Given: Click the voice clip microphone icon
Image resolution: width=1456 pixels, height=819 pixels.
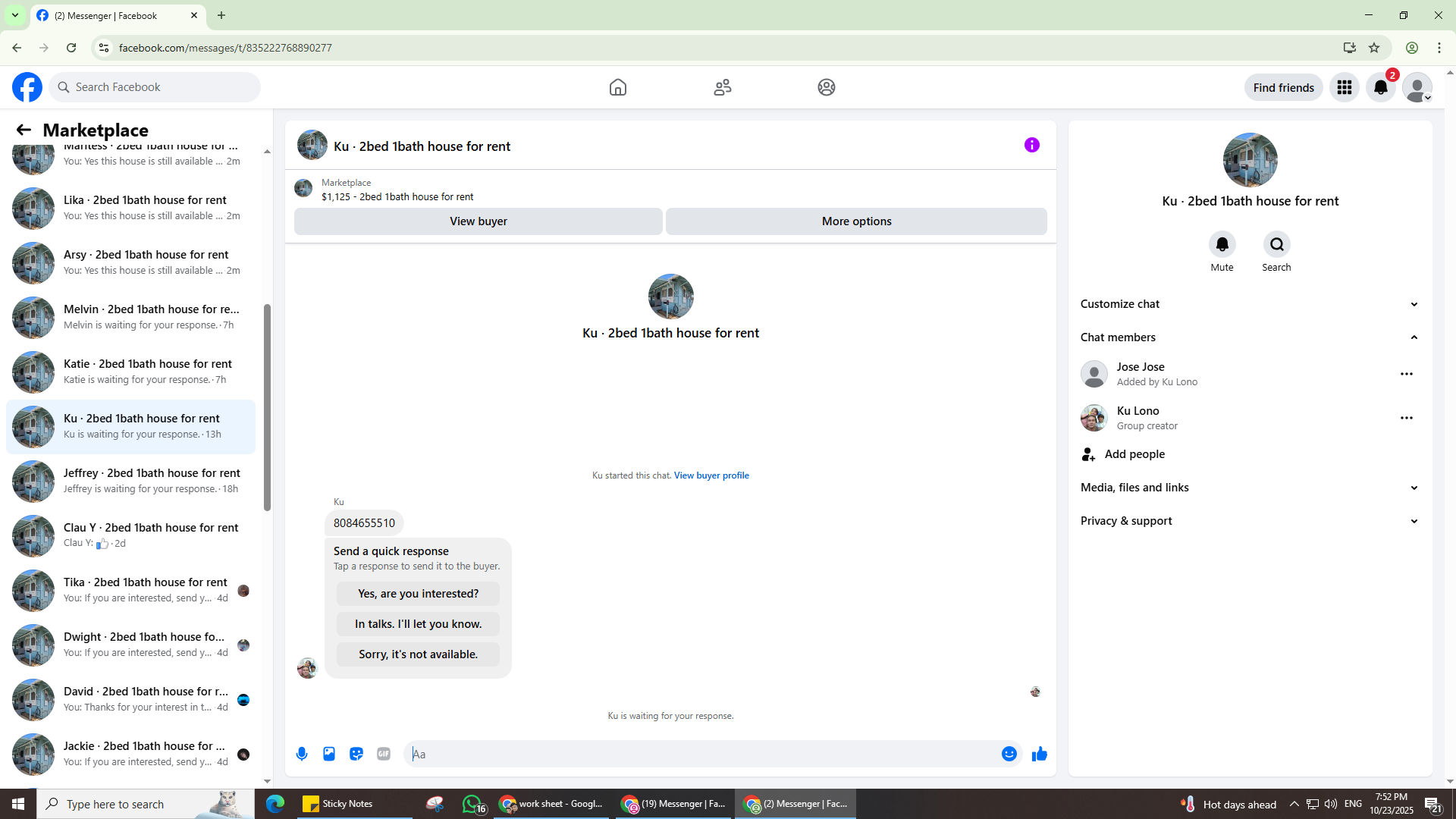Looking at the screenshot, I should 302,754.
